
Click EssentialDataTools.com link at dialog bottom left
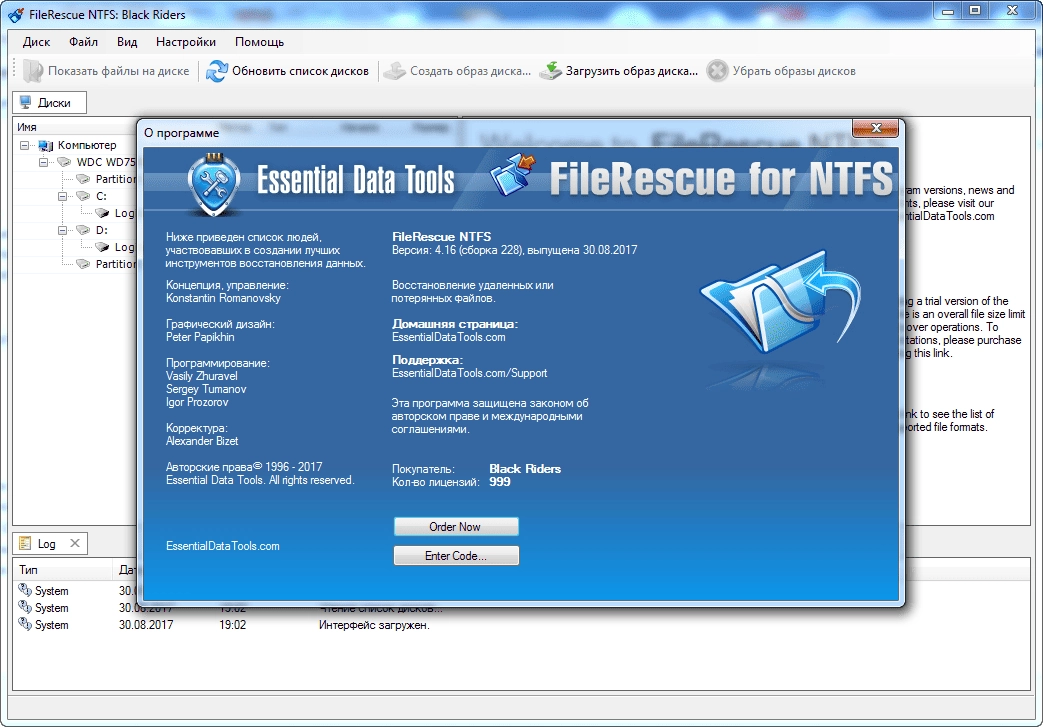(x=222, y=546)
